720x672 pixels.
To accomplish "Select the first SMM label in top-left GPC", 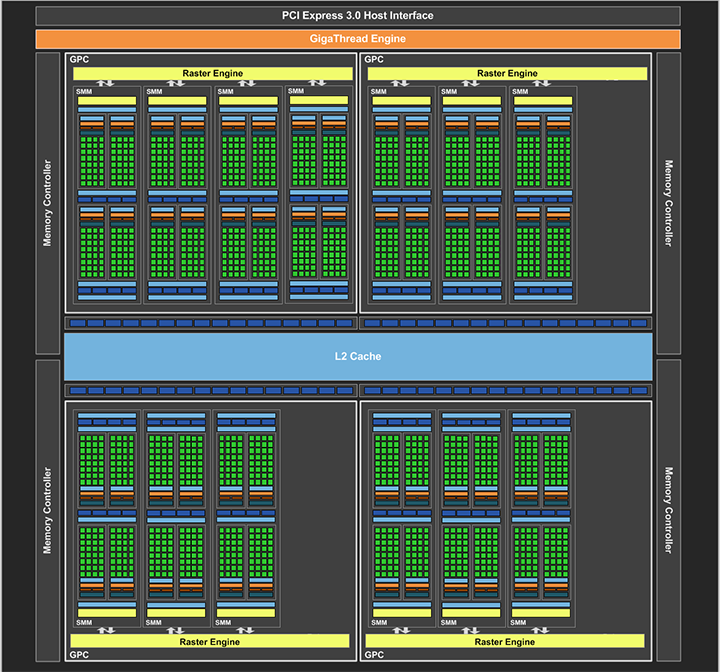I will click(84, 92).
